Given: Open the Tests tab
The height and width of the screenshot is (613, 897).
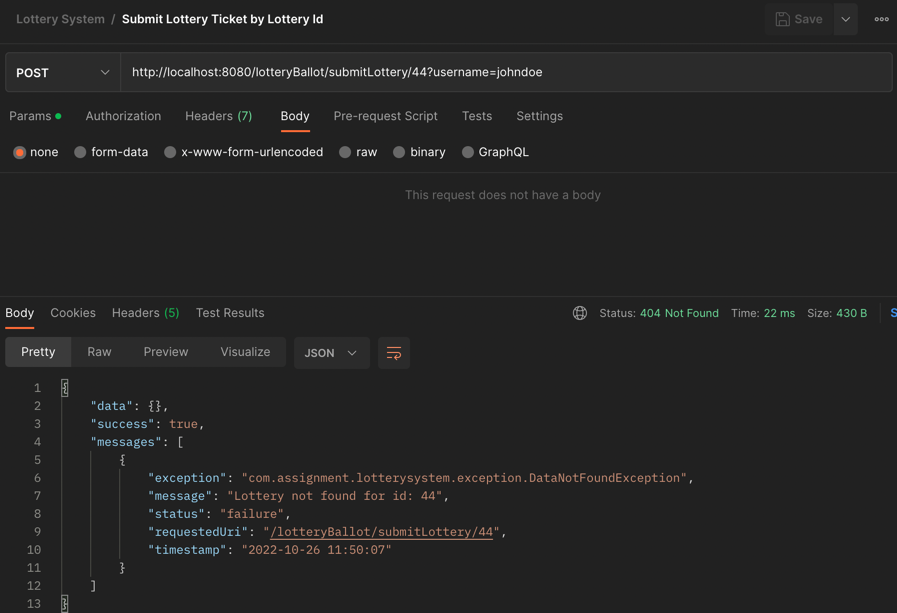Looking at the screenshot, I should tap(477, 116).
